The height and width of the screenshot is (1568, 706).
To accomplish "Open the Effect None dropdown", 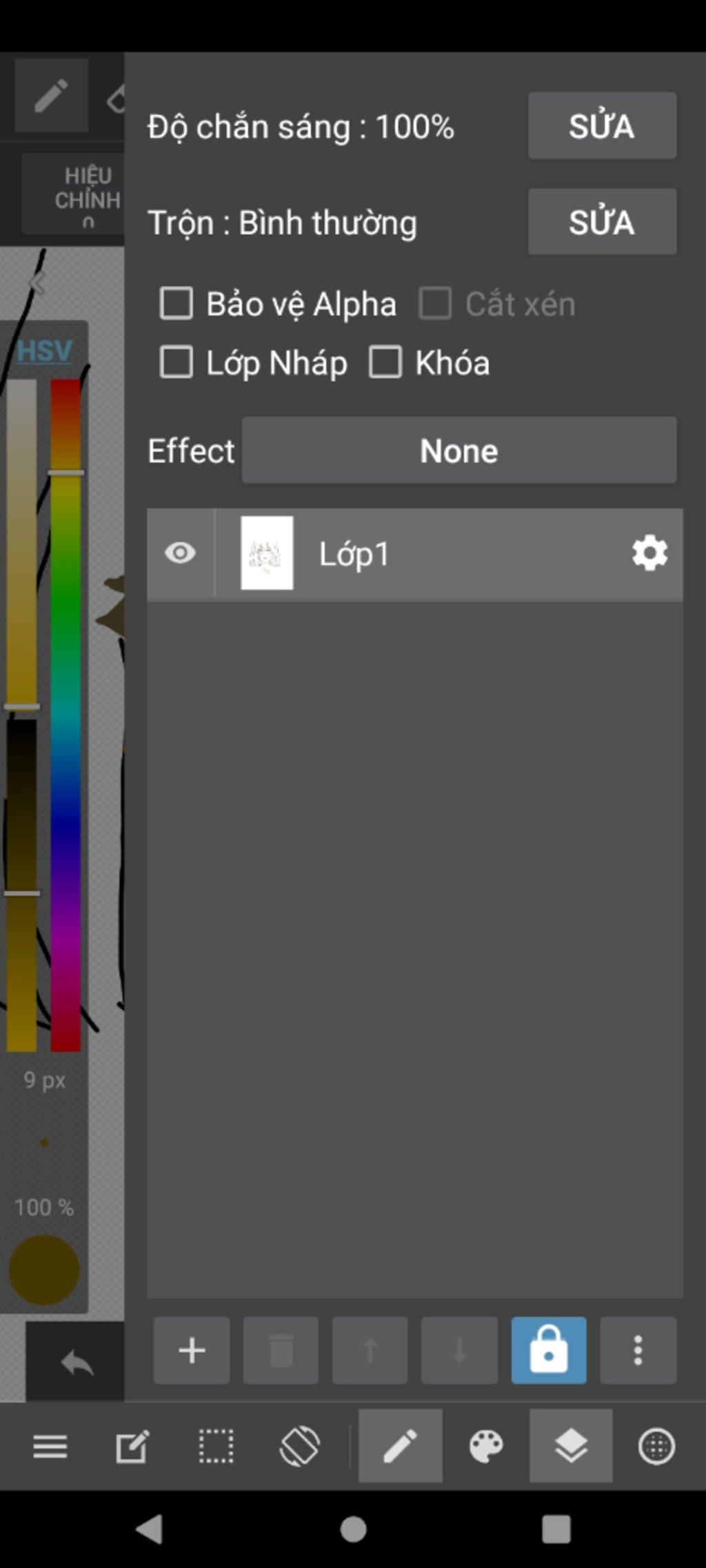I will (x=459, y=451).
